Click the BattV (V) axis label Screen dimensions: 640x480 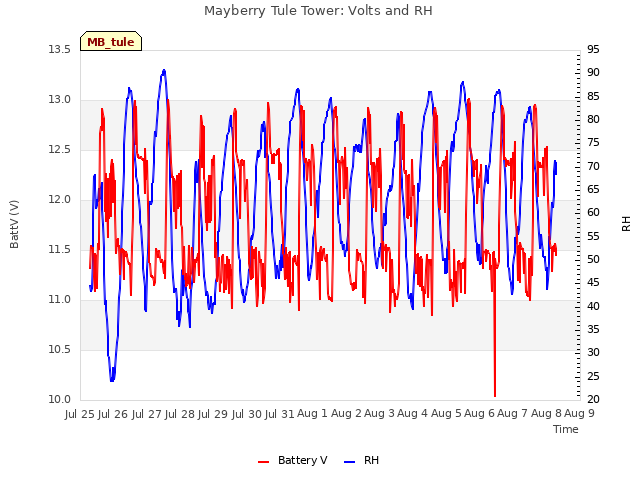tap(14, 224)
